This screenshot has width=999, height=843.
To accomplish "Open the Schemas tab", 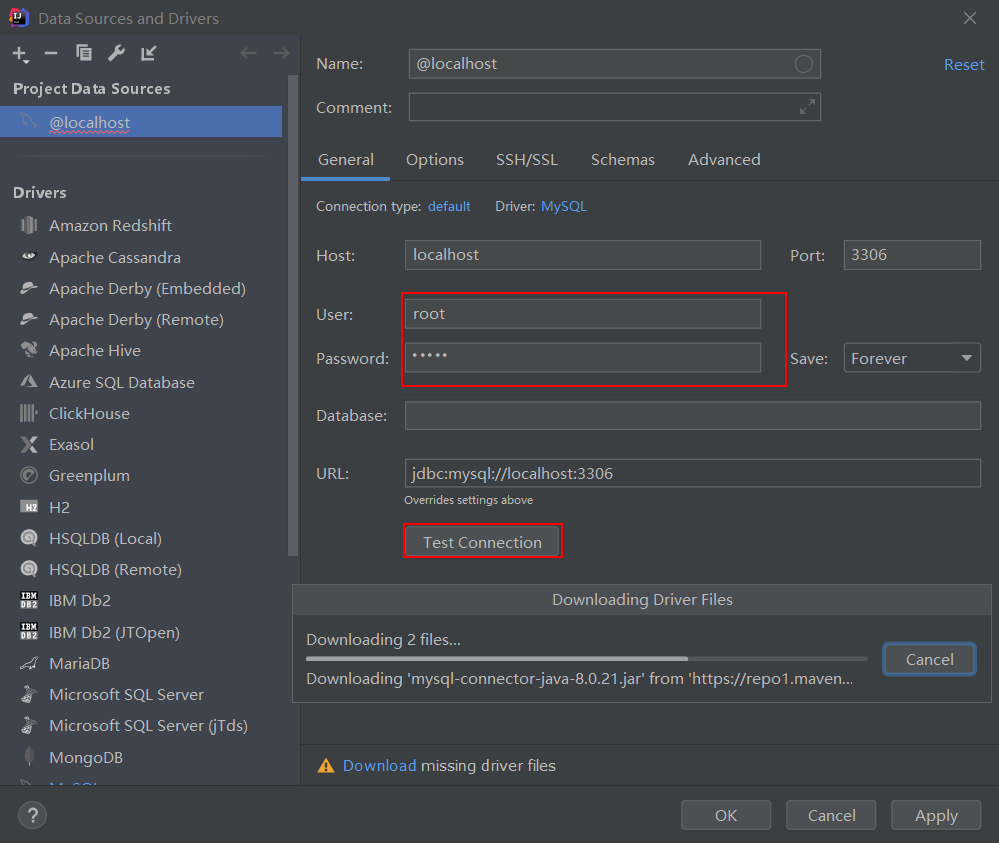I will pyautogui.click(x=622, y=159).
